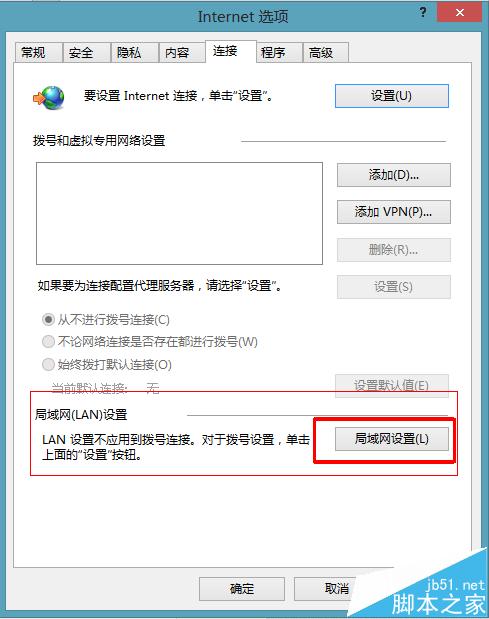489x619 pixels.
Task: Select 不论网络连接是否存在都进行拨号 radio option
Action: (48, 341)
